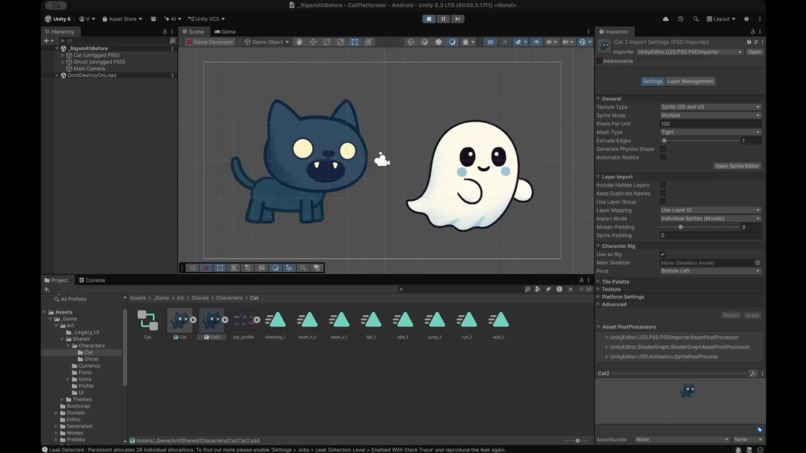Open the Import Mode dropdown
This screenshot has height=453, width=806.
pyautogui.click(x=710, y=219)
